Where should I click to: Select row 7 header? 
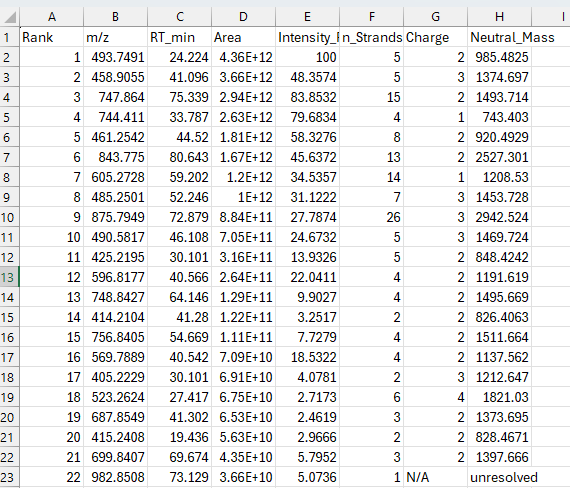pyautogui.click(x=9, y=157)
